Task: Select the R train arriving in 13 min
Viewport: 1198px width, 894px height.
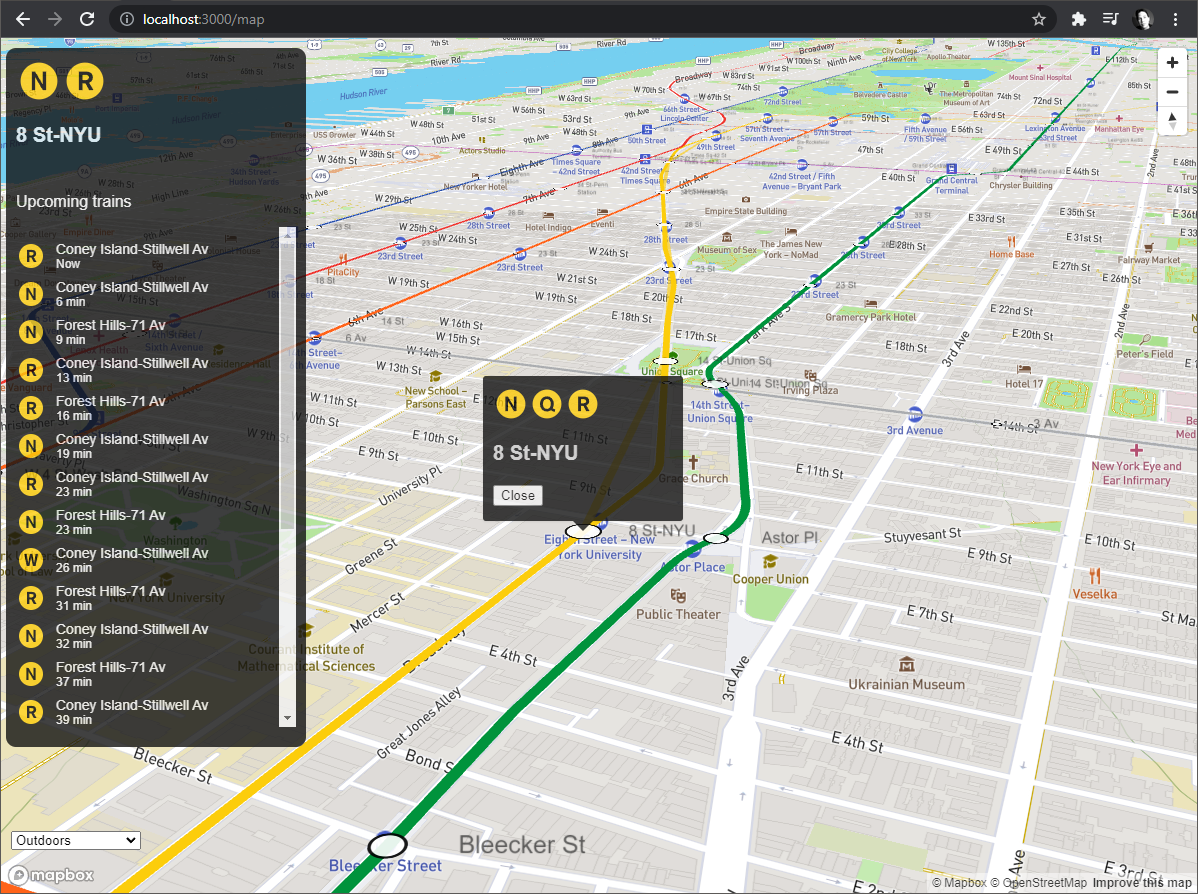Action: click(x=147, y=370)
